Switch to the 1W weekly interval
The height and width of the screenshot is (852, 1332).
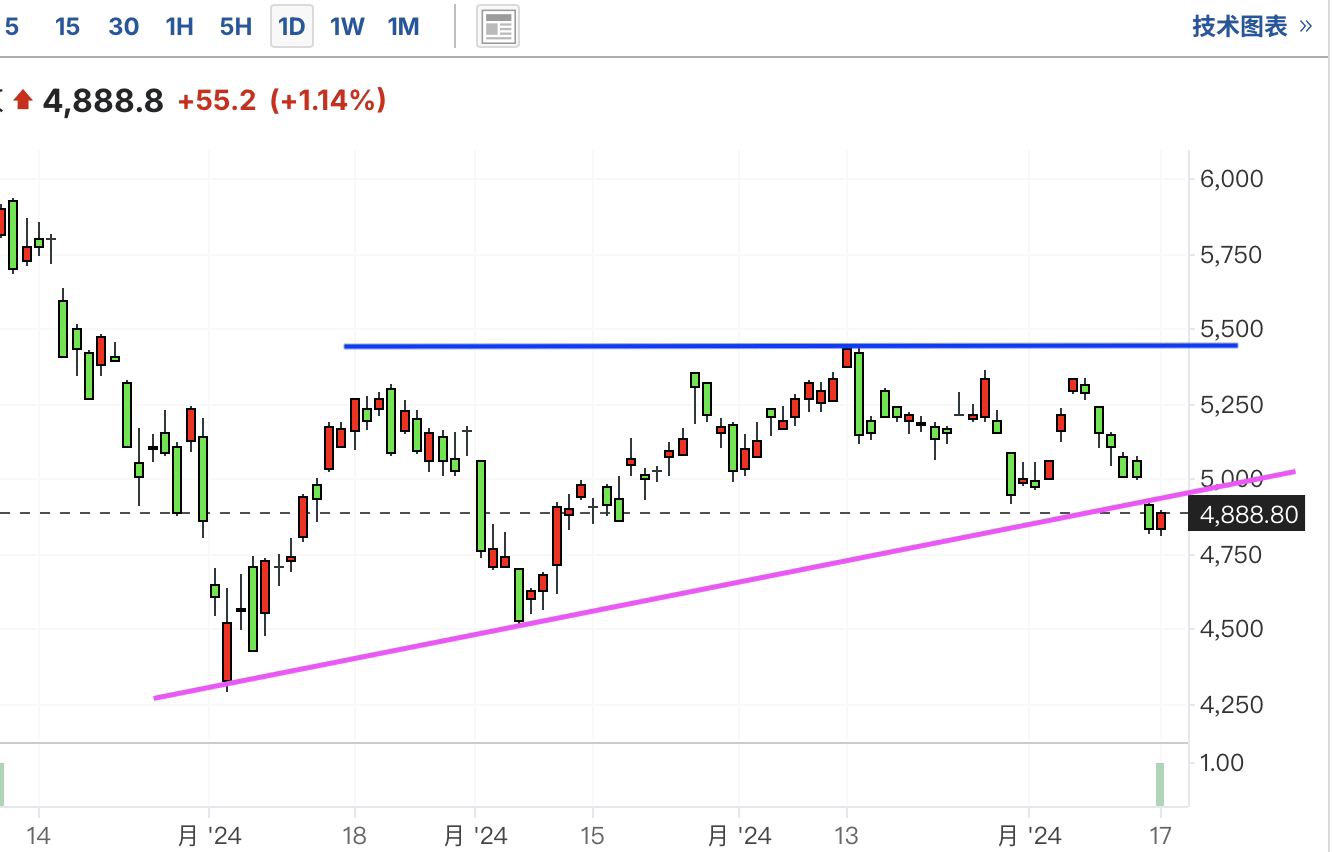point(347,26)
